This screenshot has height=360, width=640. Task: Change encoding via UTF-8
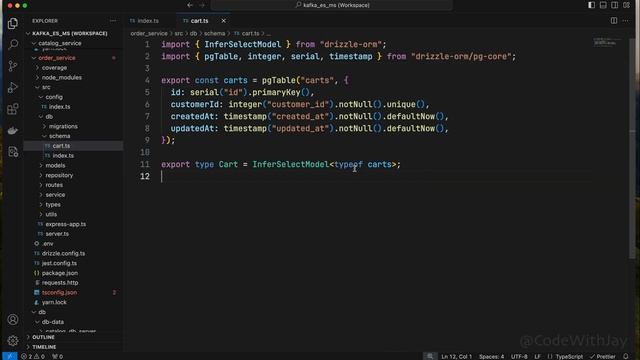[519, 356]
